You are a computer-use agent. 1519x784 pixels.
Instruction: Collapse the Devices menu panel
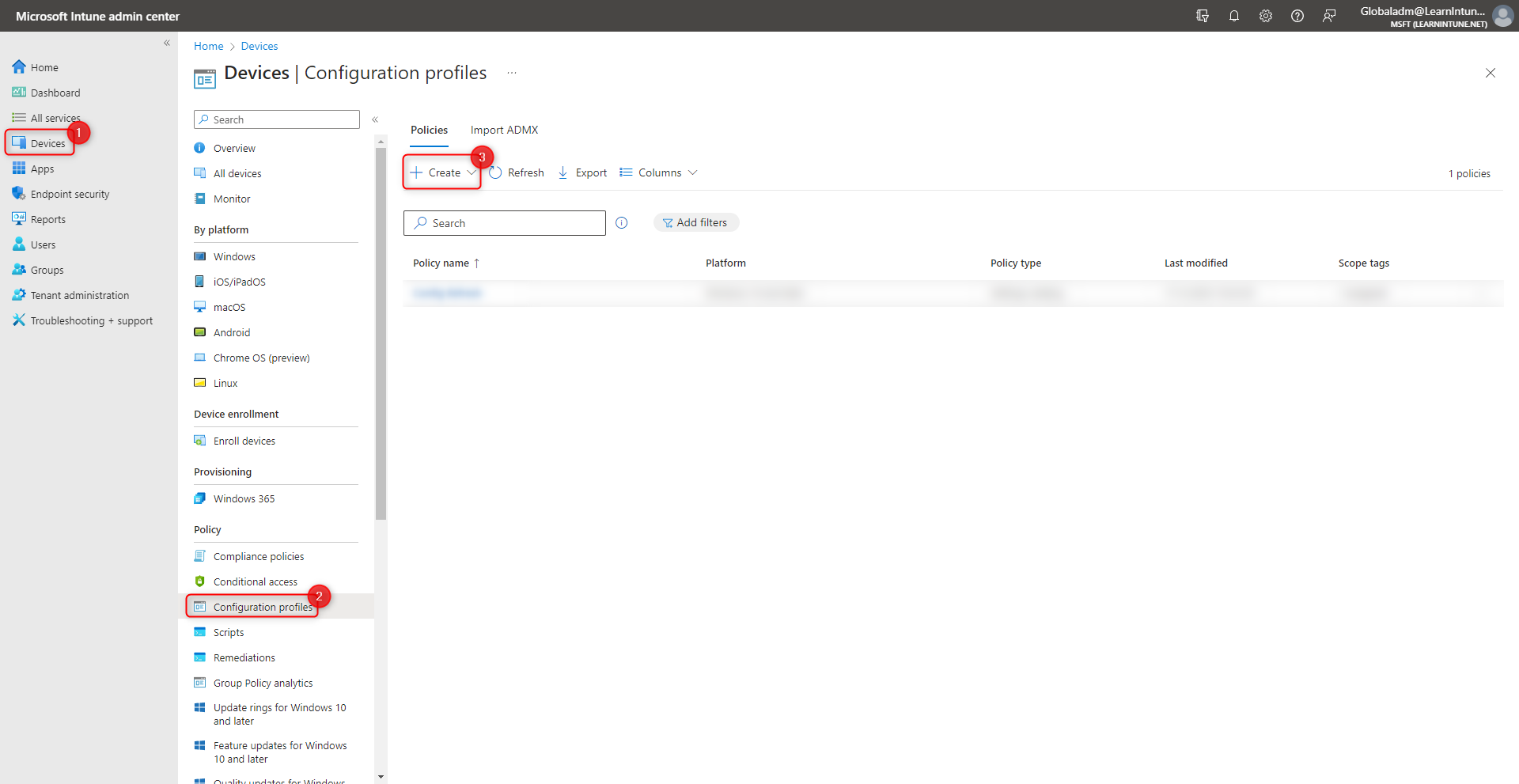tap(375, 119)
